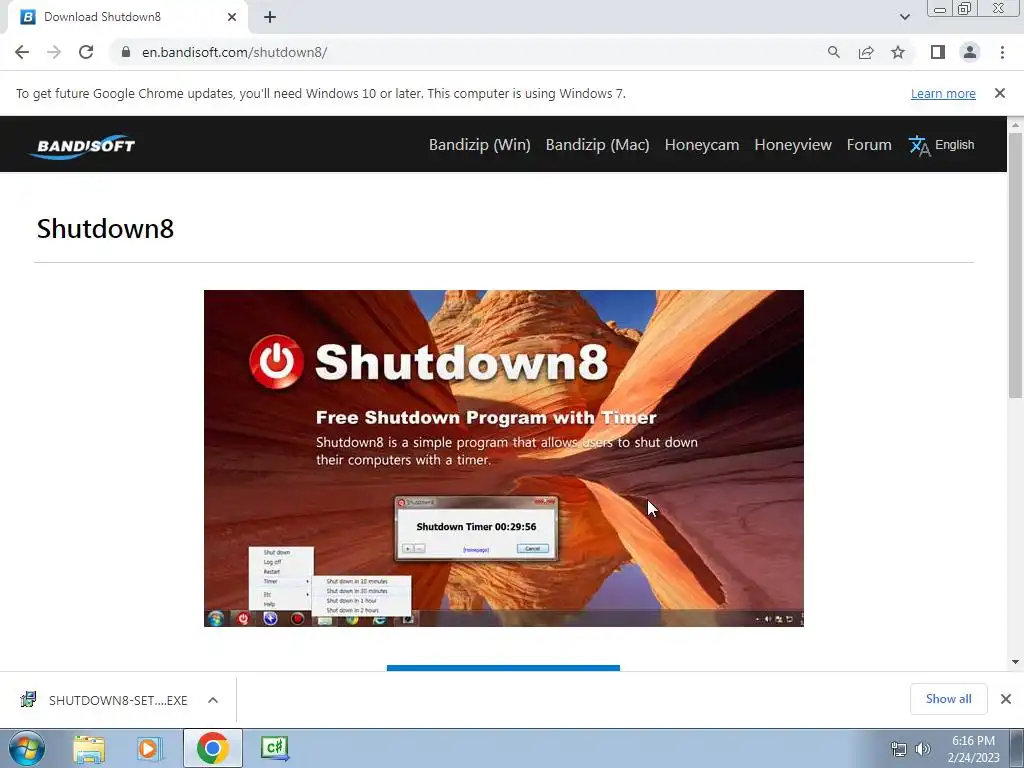Click the Shutdown8 promotional screenshot
This screenshot has height=768, width=1024.
pos(504,458)
